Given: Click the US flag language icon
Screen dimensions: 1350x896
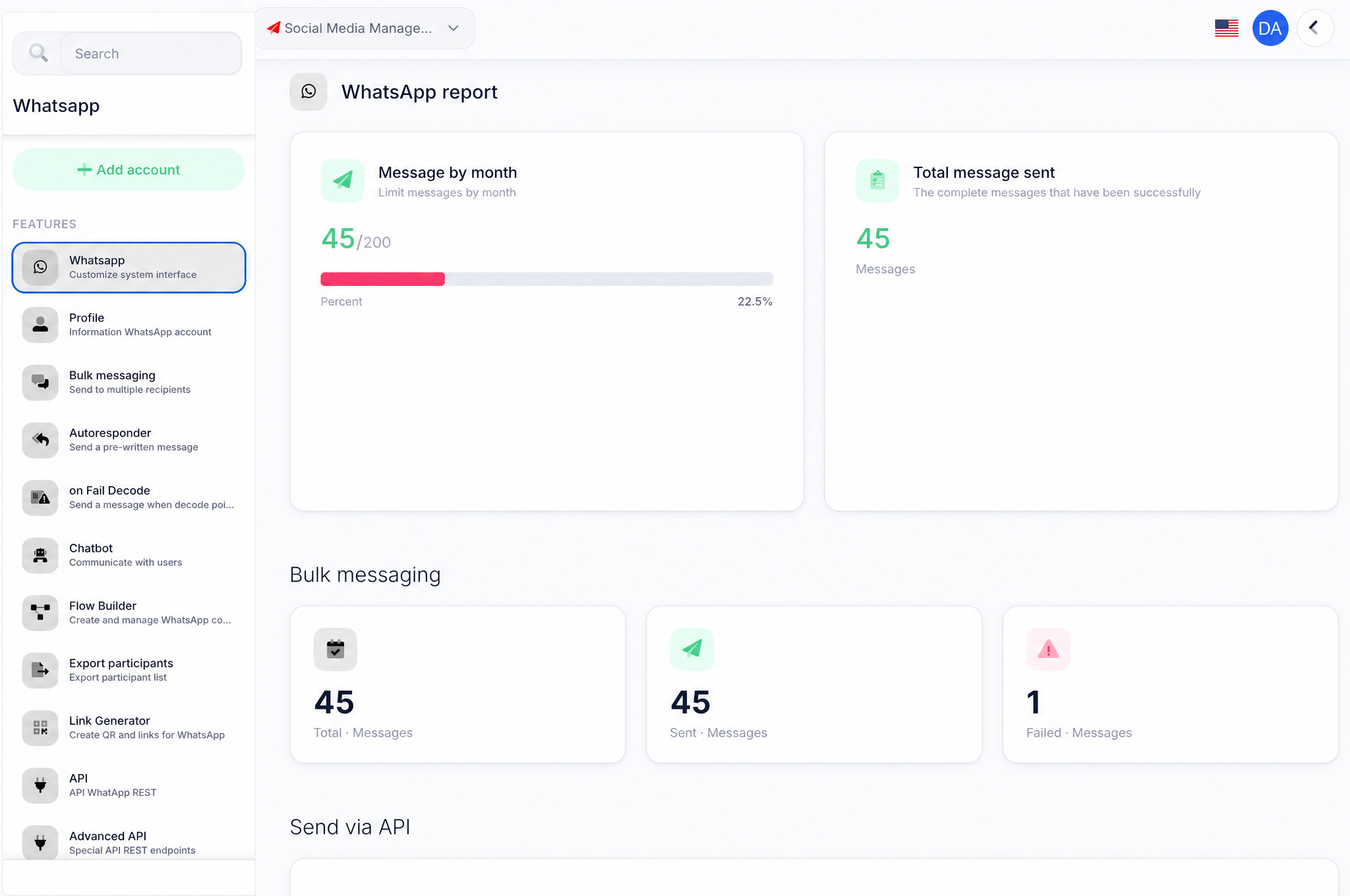Looking at the screenshot, I should tap(1227, 28).
